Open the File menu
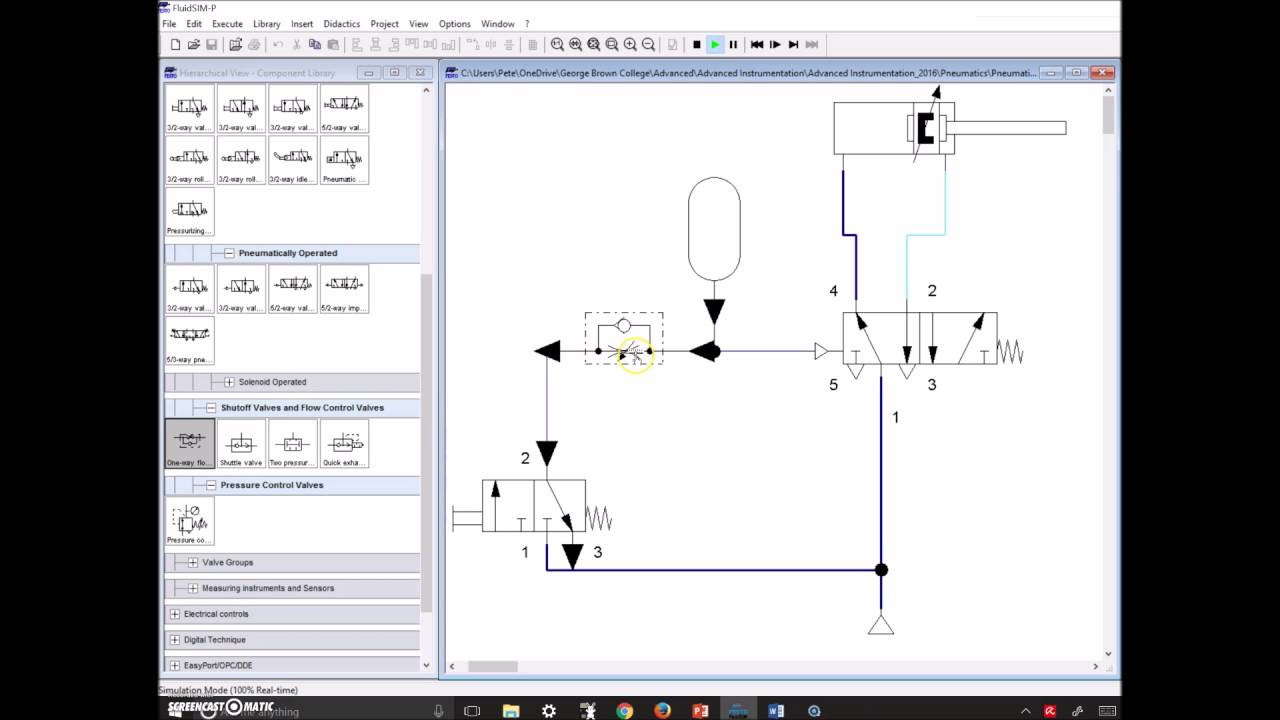This screenshot has height=720, width=1280. 169,24
